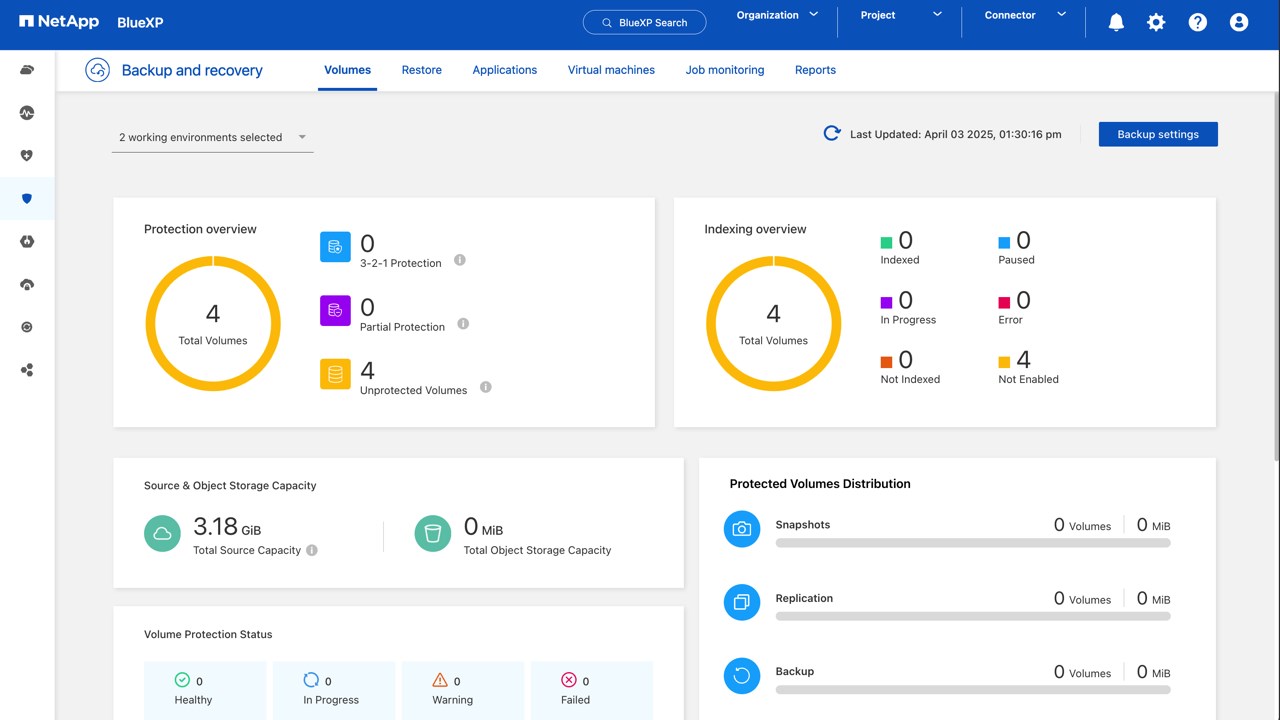Click the info icon beside Unprotected Volumes
Screen dimensions: 1280x720
coord(486,387)
